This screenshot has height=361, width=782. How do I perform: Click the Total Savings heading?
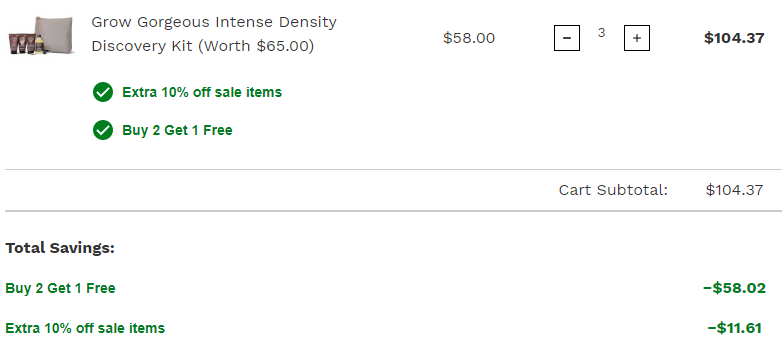pos(60,248)
